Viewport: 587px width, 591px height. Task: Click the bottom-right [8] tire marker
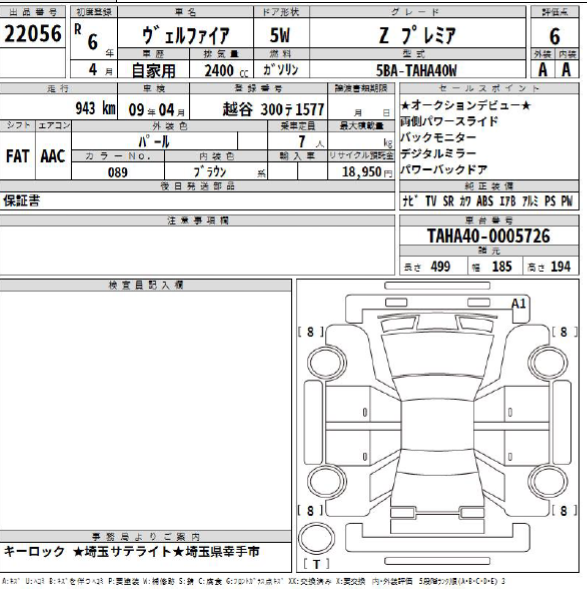tap(564, 510)
